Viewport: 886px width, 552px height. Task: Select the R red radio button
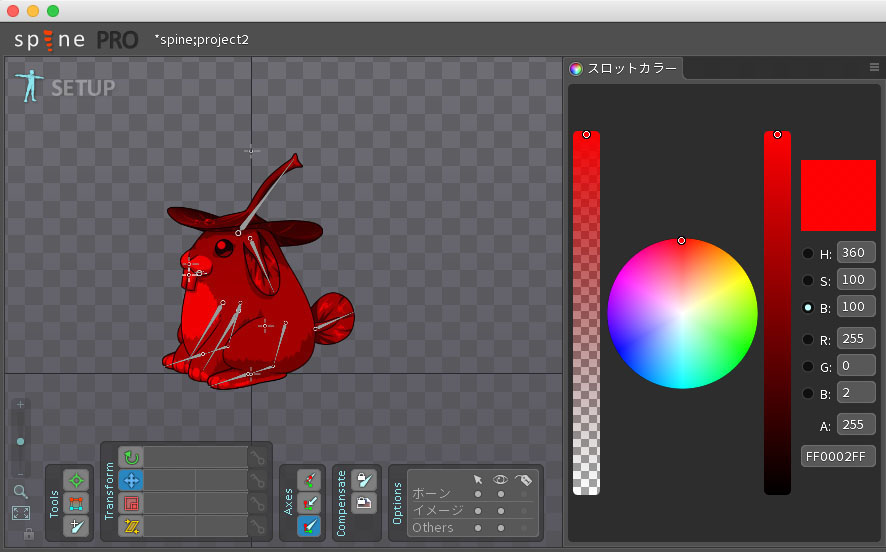808,340
